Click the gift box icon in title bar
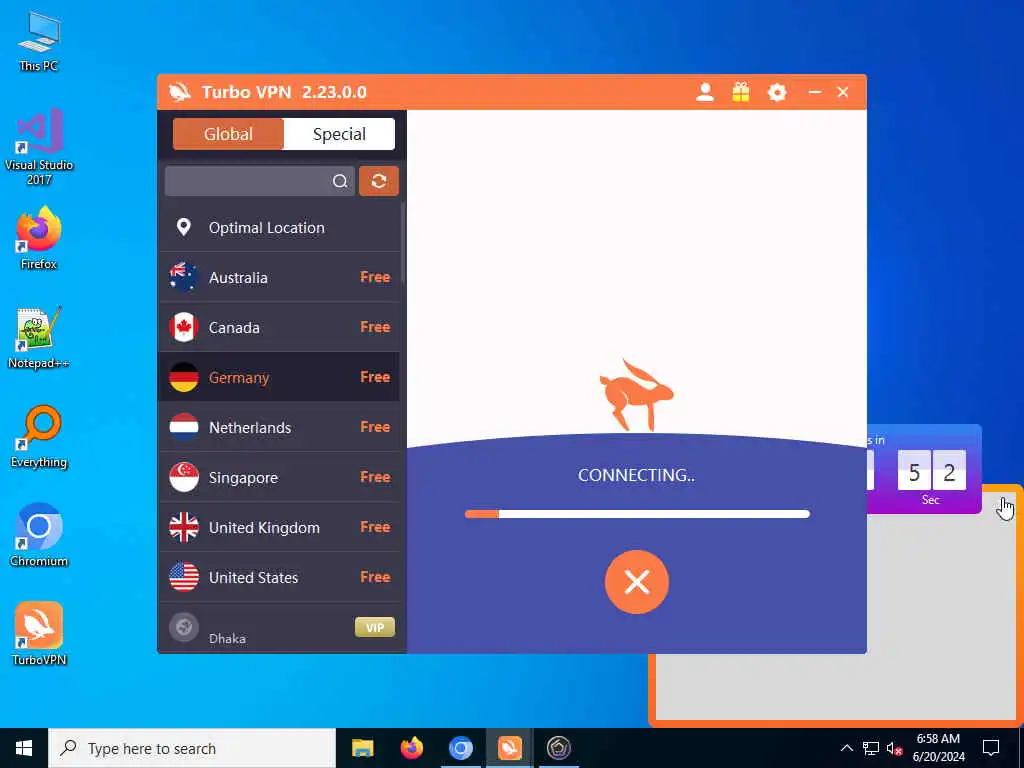This screenshot has width=1024, height=768. pyautogui.click(x=741, y=92)
